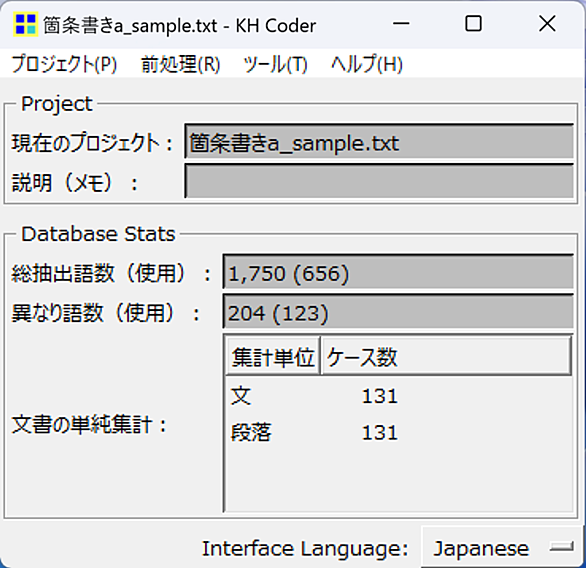Click the 異なり語数 field showing 204 (123)

click(x=398, y=312)
